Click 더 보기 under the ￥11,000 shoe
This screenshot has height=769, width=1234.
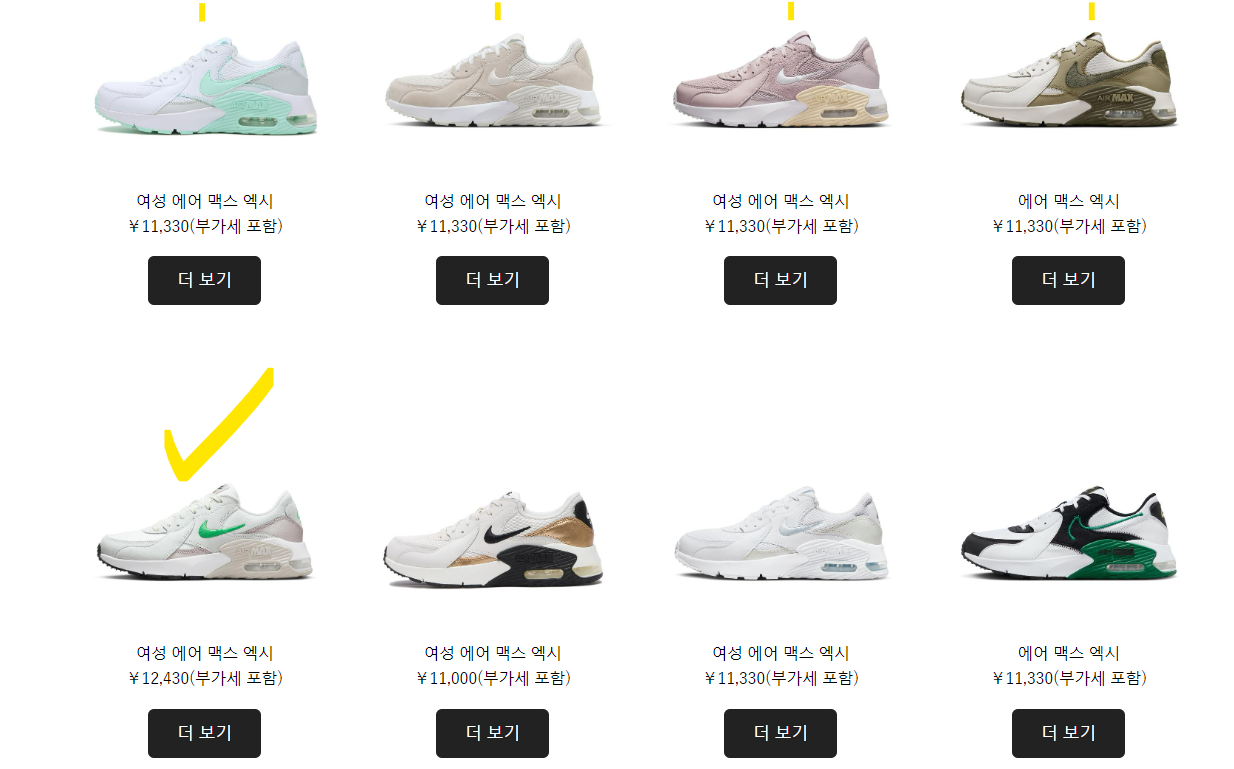(492, 733)
